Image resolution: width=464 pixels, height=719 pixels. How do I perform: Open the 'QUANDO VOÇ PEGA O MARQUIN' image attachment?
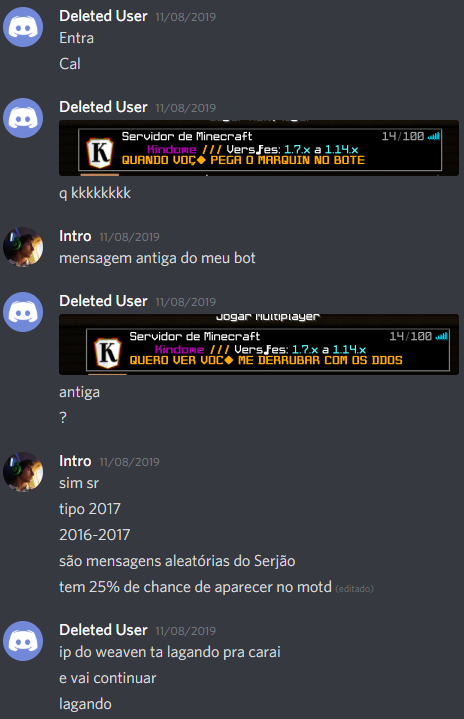point(259,148)
